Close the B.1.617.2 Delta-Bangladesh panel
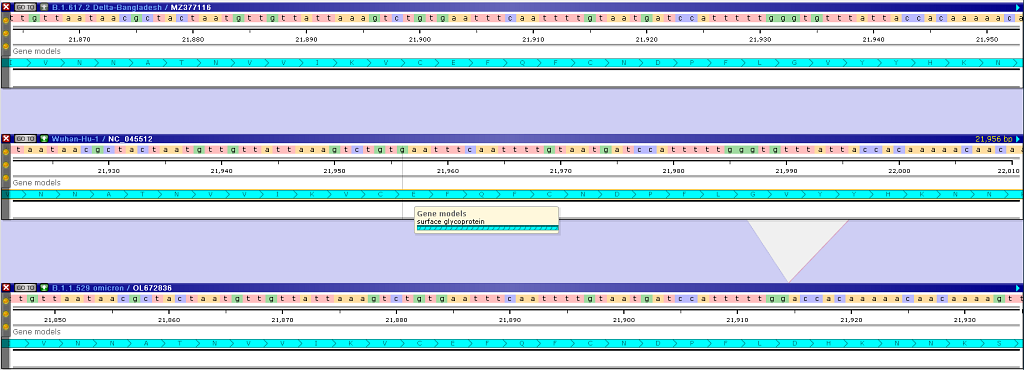Screen dimensions: 1024x370 (7, 7)
